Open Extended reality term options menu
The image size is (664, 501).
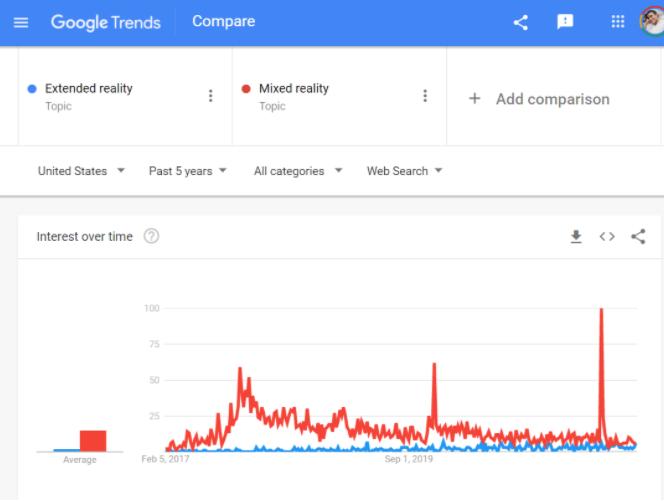[x=210, y=96]
